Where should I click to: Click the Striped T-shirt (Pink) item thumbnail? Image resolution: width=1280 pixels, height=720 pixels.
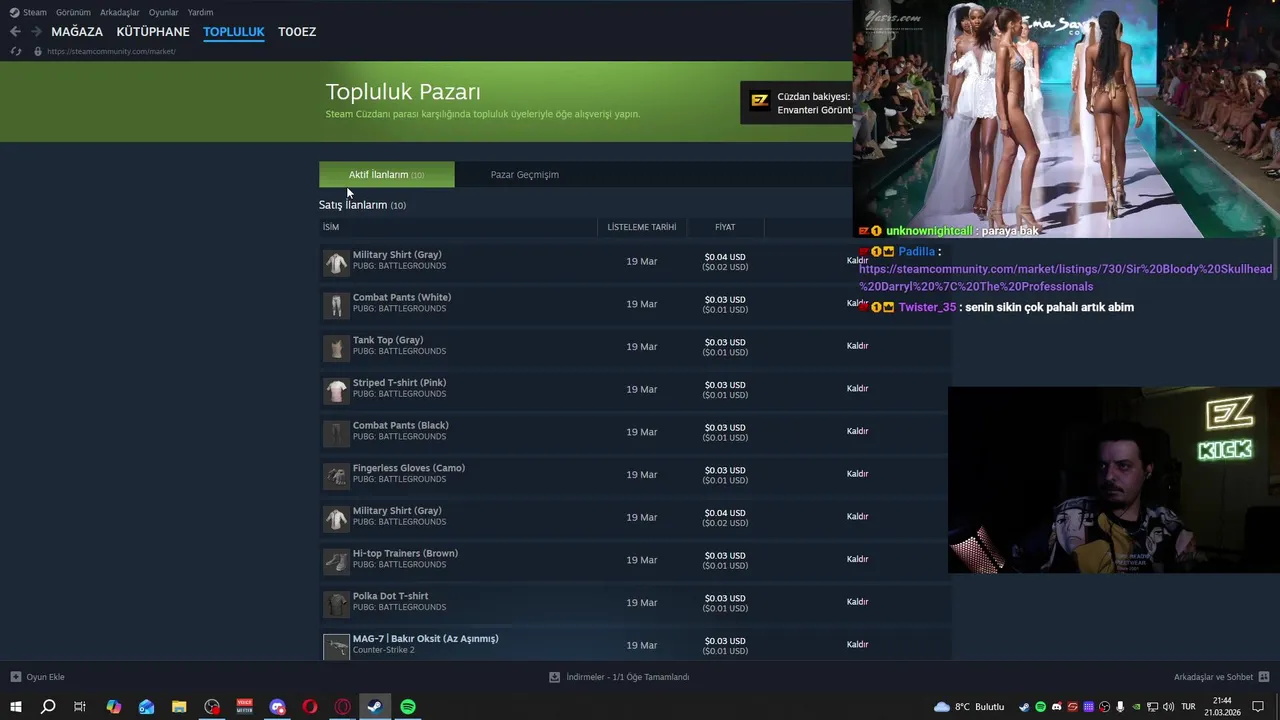click(x=336, y=390)
